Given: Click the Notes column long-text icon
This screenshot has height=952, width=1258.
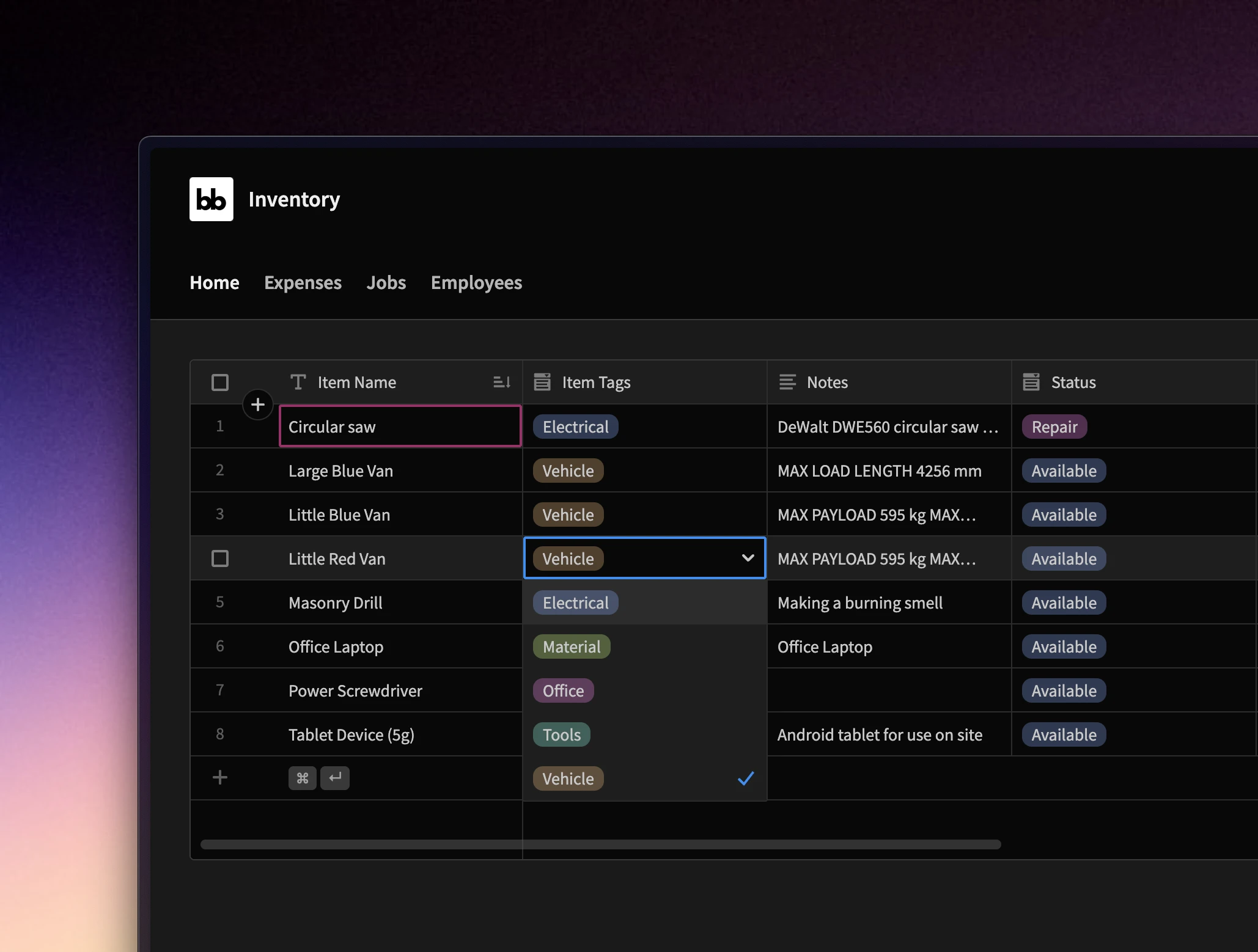Looking at the screenshot, I should pyautogui.click(x=787, y=383).
